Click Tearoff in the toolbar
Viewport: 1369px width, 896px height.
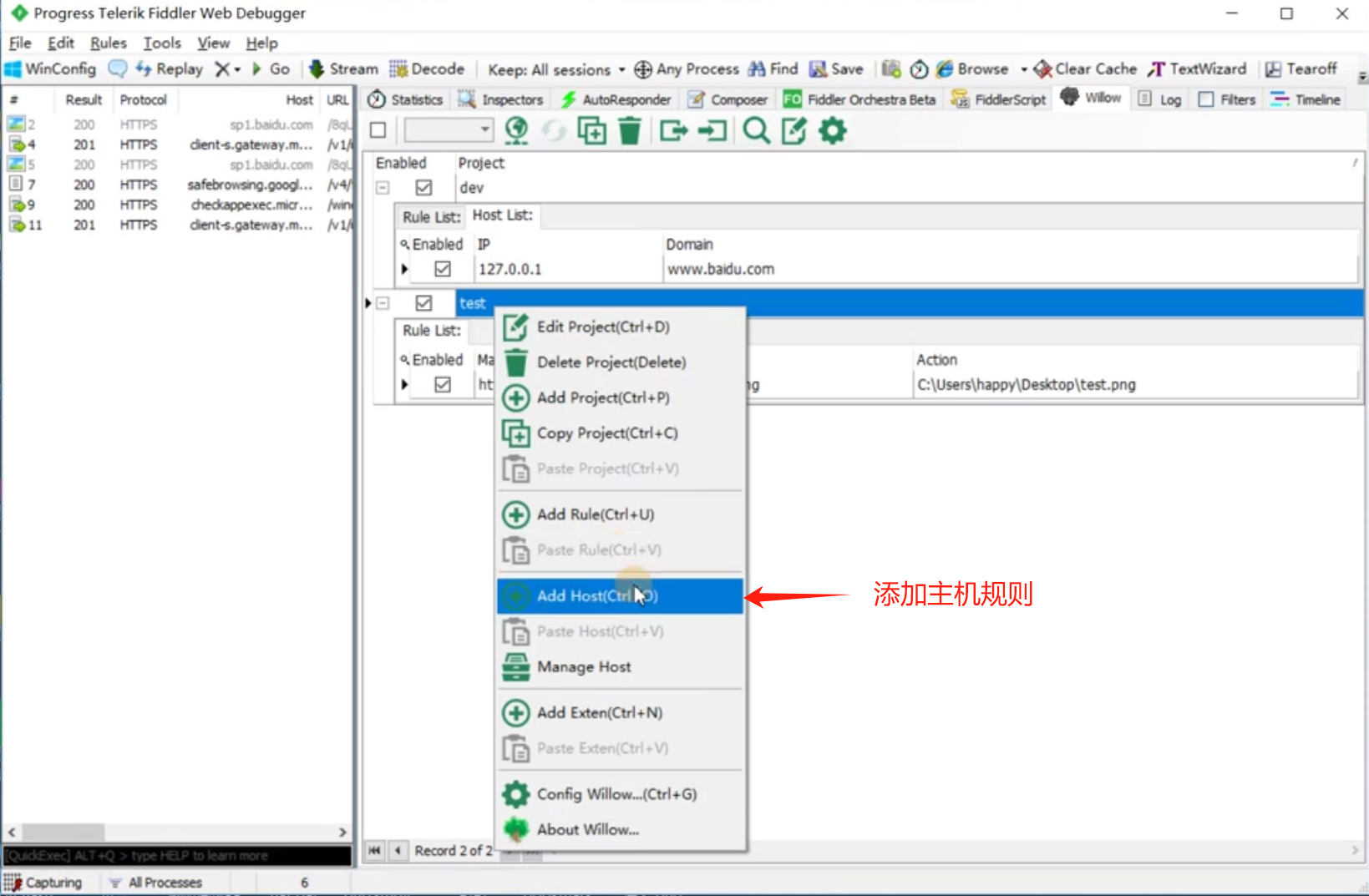[x=1301, y=69]
